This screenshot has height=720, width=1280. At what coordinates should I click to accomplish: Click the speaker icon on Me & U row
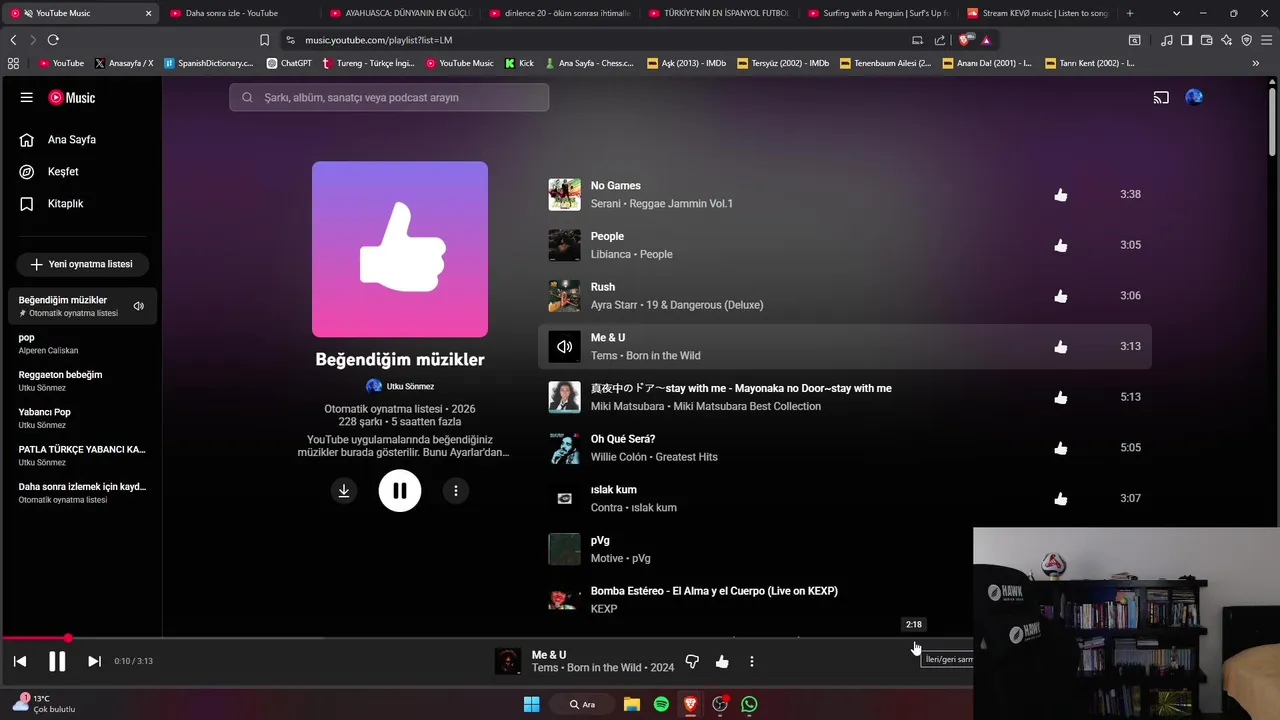pos(565,347)
